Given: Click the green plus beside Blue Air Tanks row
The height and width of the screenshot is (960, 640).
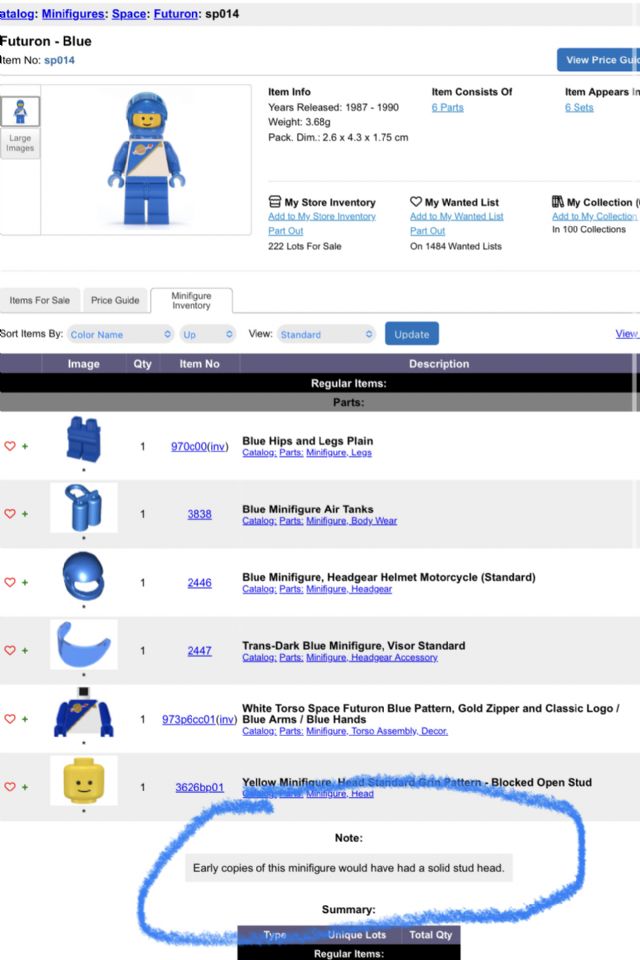Looking at the screenshot, I should (x=25, y=514).
